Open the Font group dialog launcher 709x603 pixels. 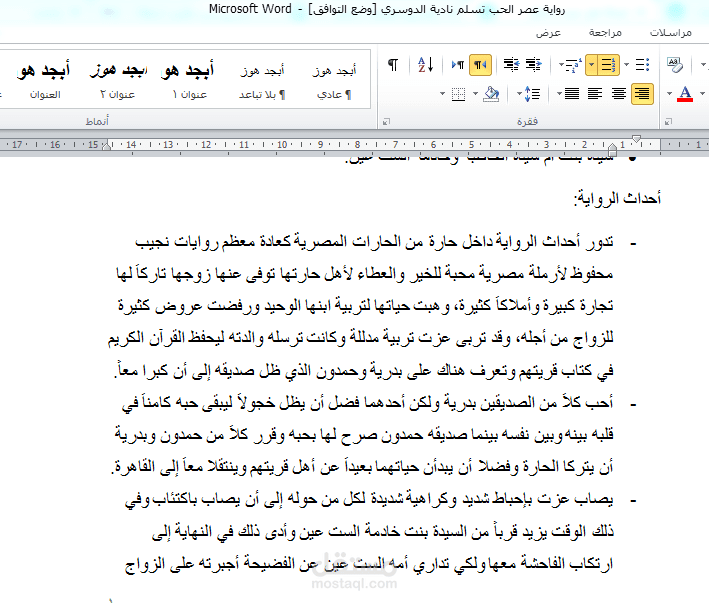[668, 122]
